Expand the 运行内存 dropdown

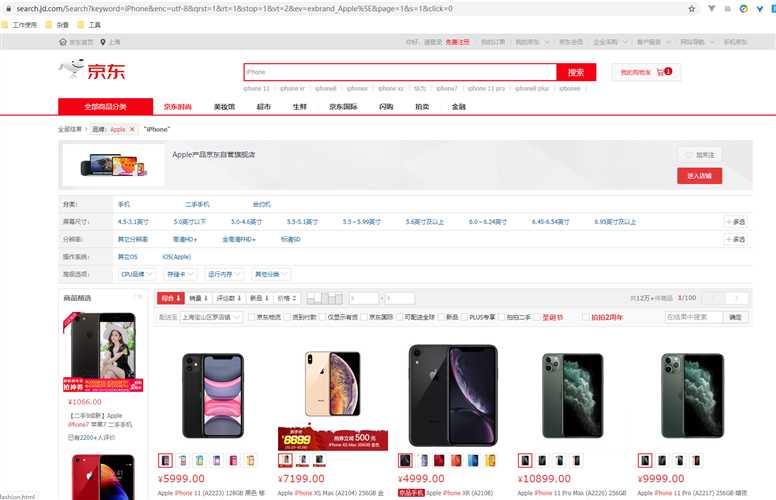coord(224,274)
